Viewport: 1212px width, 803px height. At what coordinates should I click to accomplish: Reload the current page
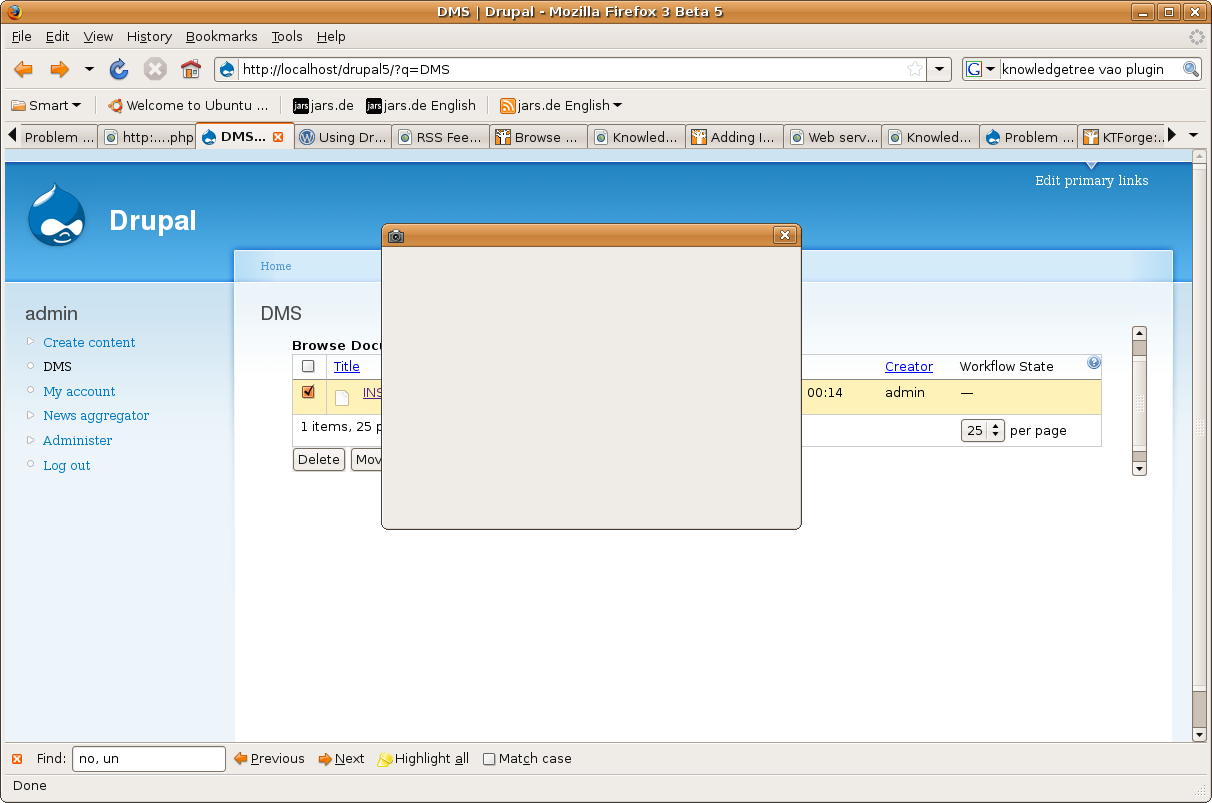[119, 69]
